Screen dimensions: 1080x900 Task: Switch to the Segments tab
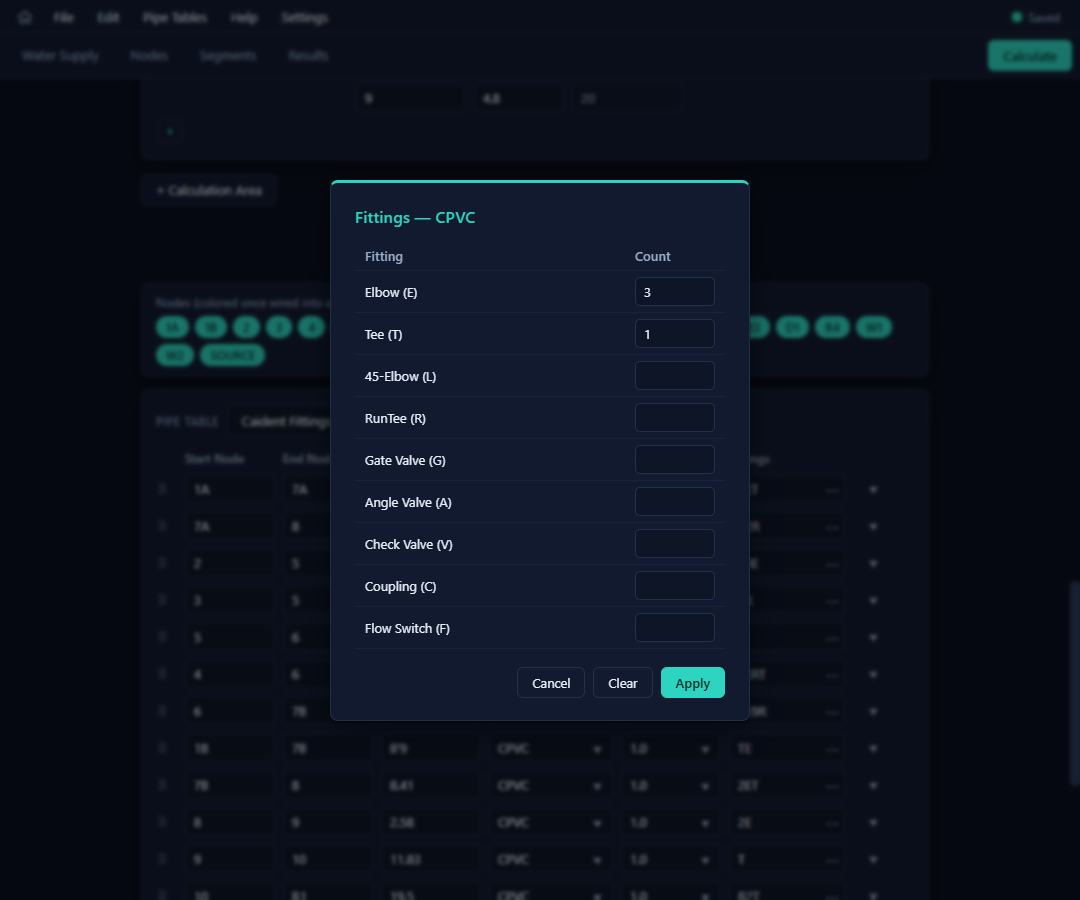228,55
